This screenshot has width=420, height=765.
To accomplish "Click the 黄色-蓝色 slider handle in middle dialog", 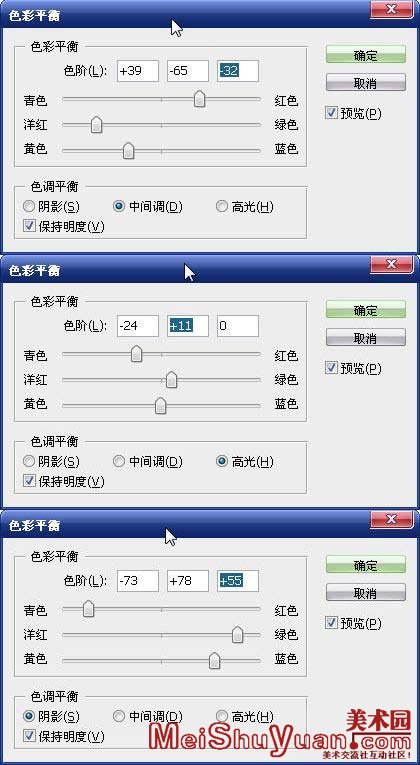I will (160, 405).
